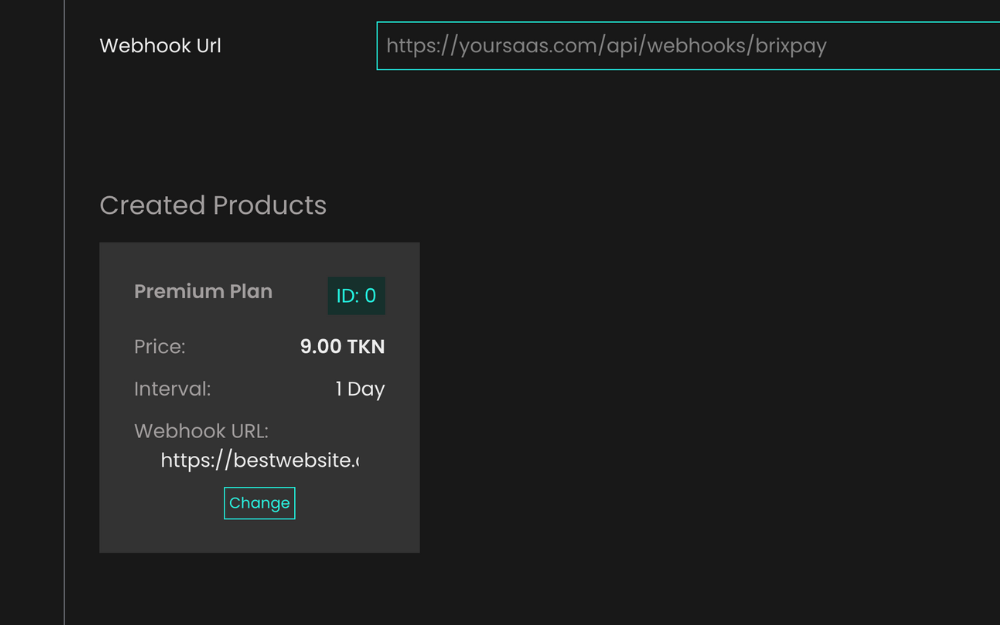This screenshot has height=625, width=1000.
Task: Click the word Products in section heading
Action: 269,206
